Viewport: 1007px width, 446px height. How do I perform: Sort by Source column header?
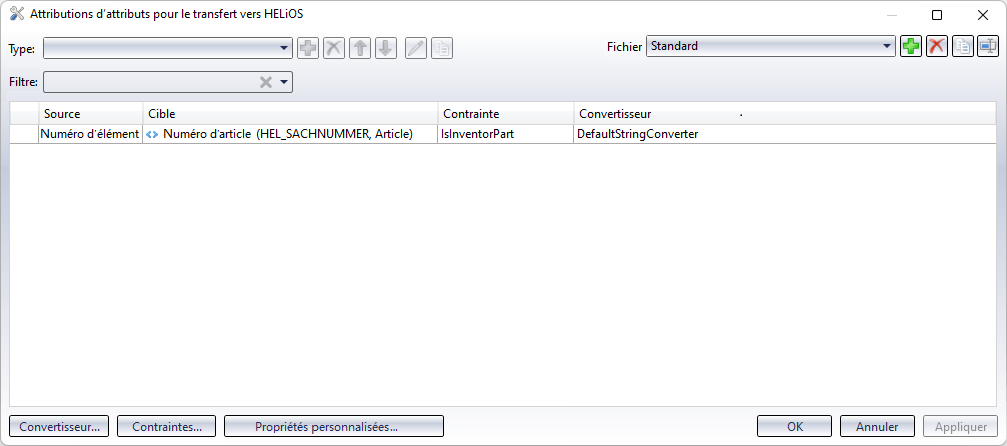[x=91, y=114]
